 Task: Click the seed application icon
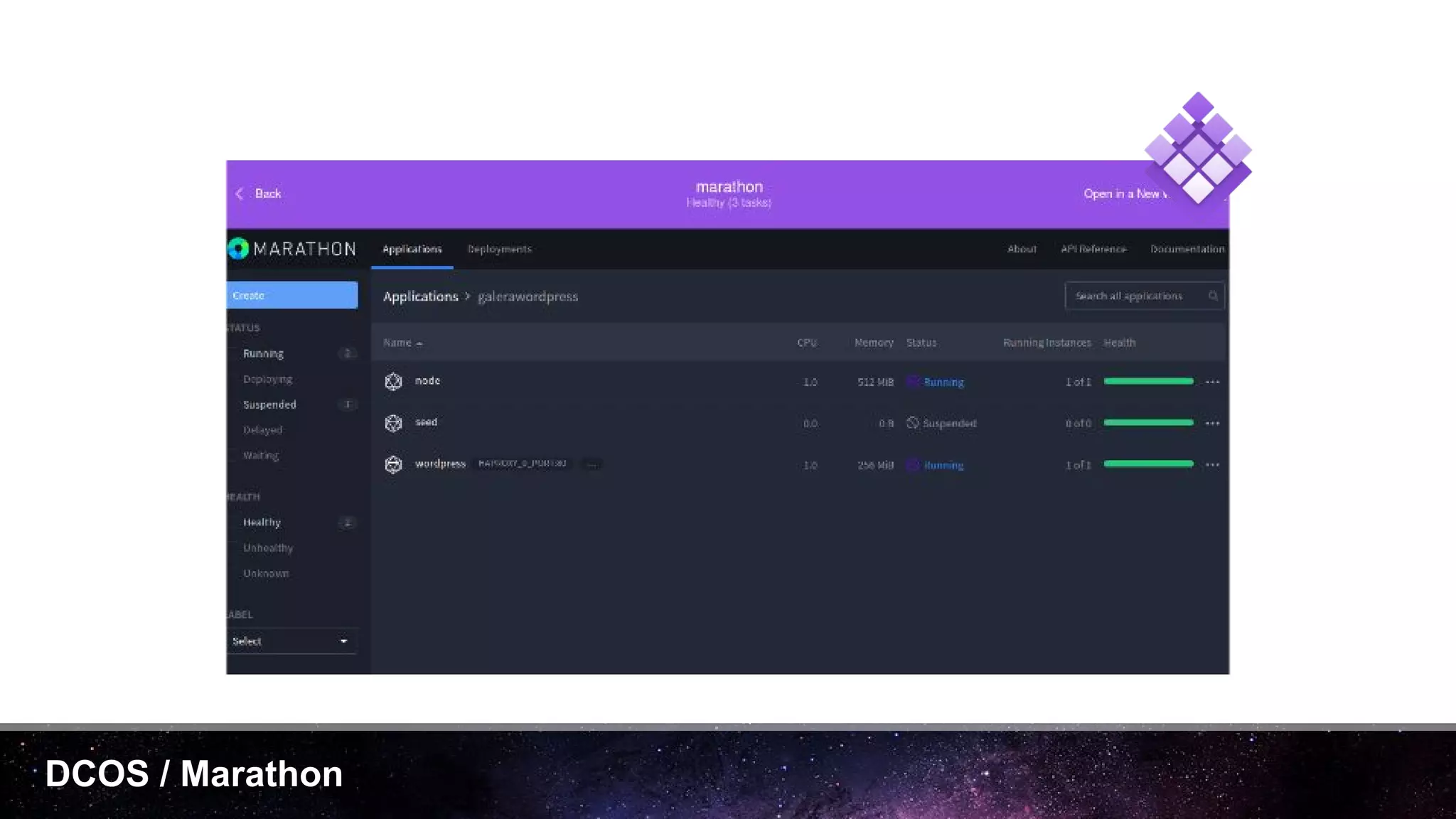(393, 423)
